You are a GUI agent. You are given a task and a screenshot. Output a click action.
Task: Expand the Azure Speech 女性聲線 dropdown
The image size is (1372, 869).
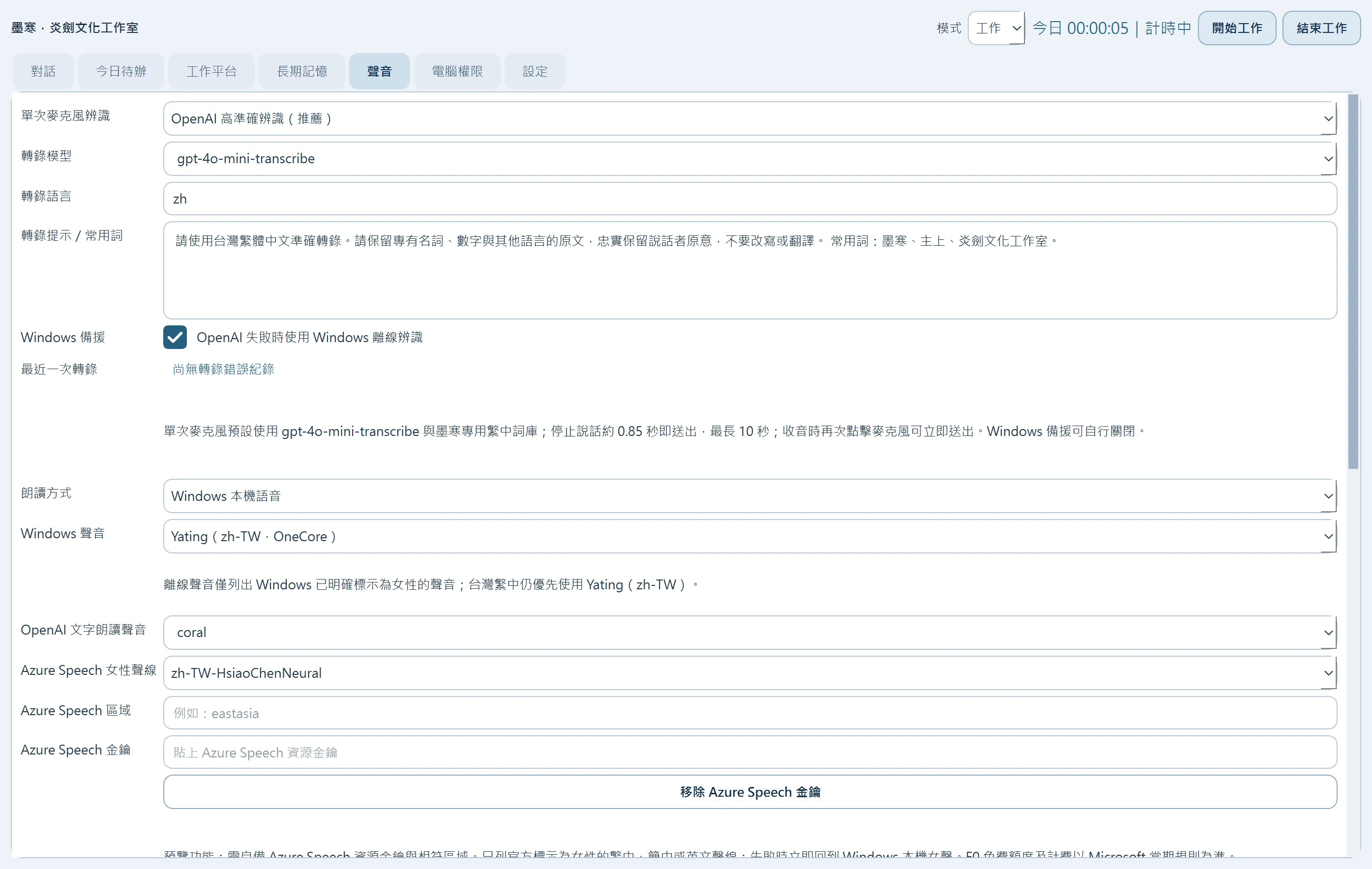[750, 672]
